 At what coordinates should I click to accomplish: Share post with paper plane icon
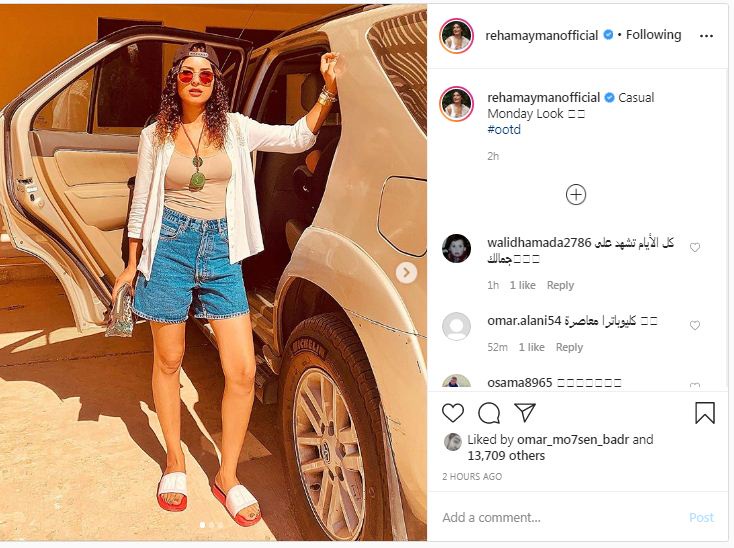tap(525, 412)
